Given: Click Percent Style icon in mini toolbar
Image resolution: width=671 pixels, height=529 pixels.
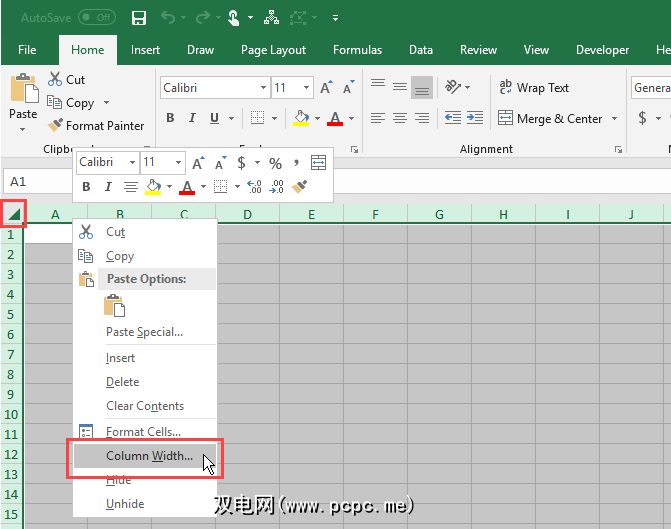Looking at the screenshot, I should pos(275,163).
